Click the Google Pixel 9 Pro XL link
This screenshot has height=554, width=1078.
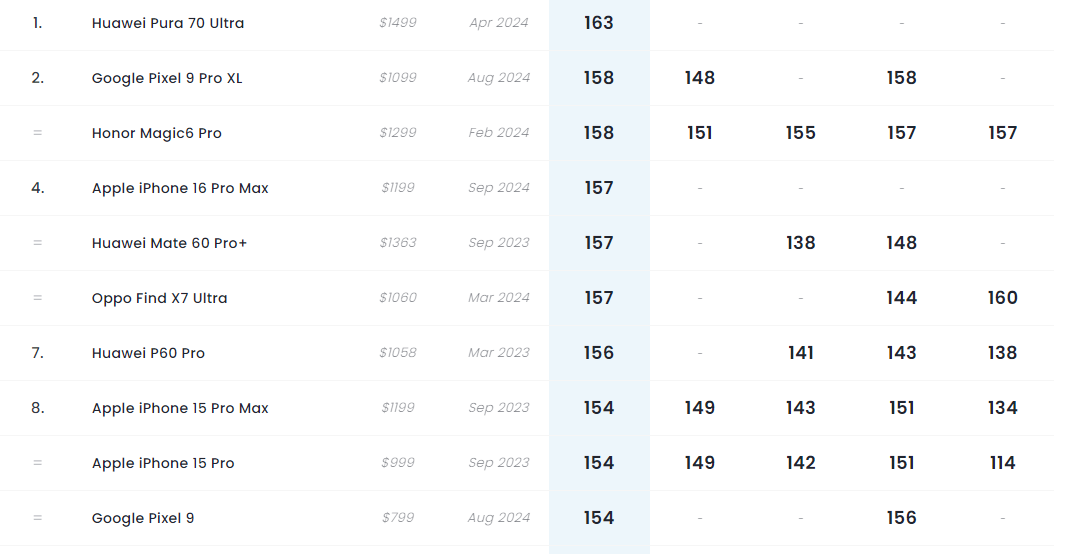[x=167, y=78]
